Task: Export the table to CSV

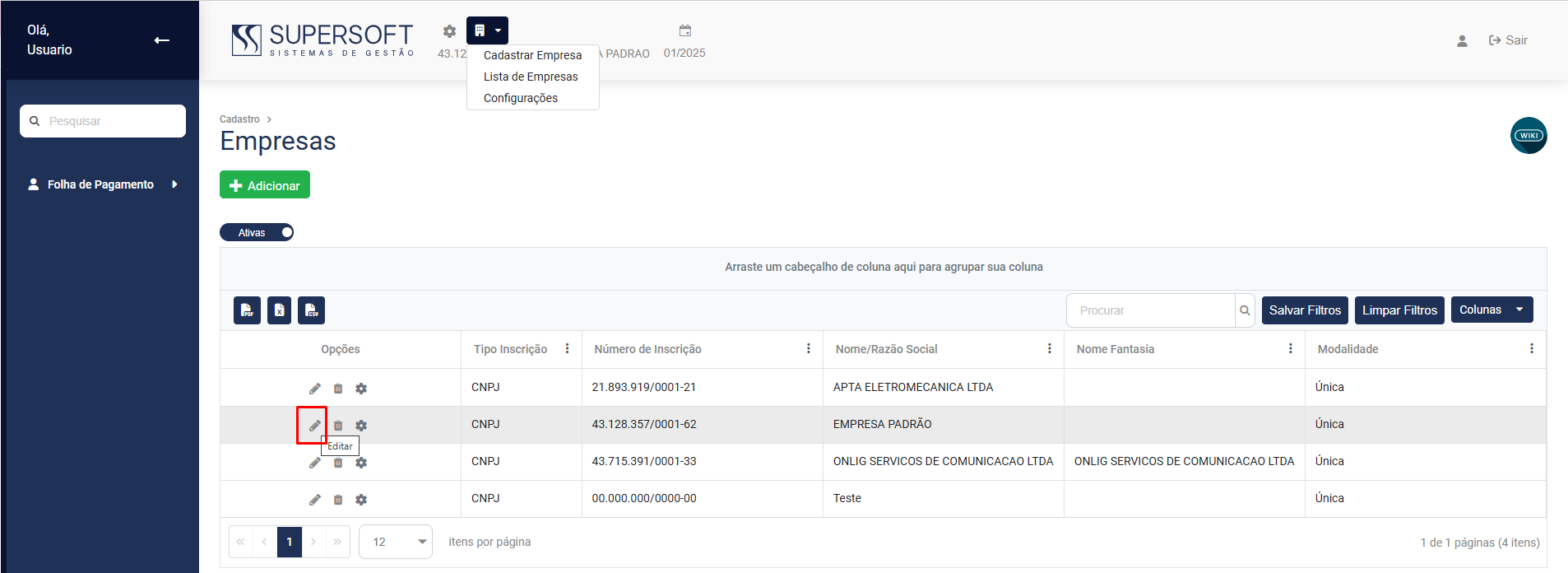Action: (311, 310)
